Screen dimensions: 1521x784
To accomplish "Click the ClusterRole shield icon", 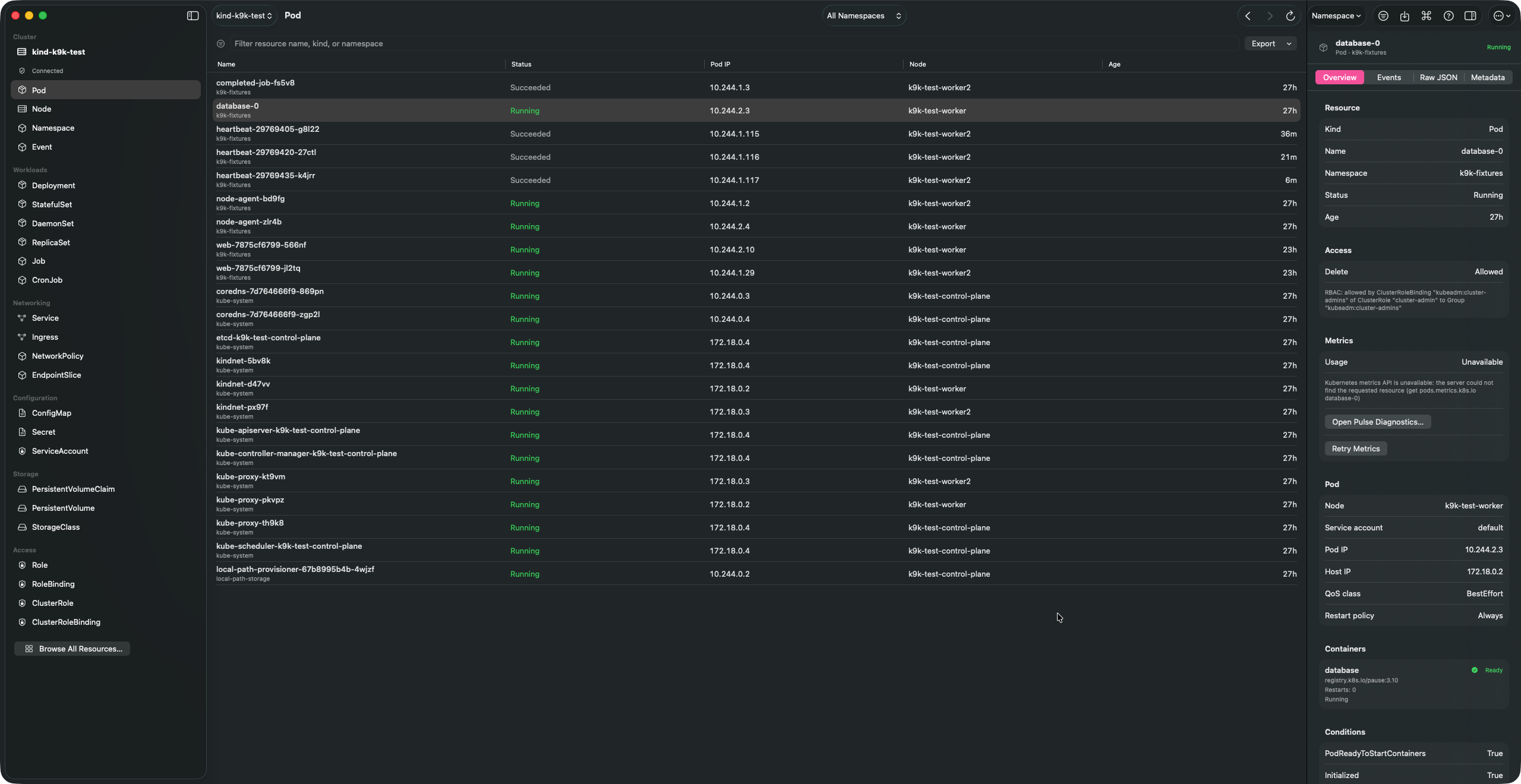I will (22, 603).
